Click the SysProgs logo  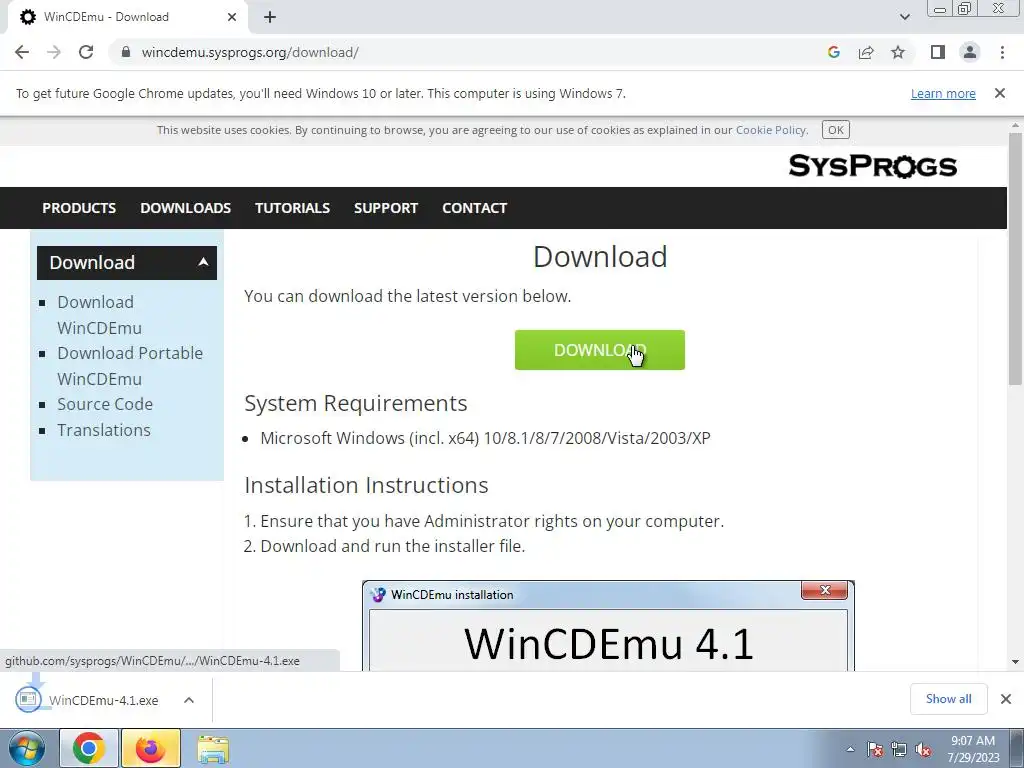872,166
